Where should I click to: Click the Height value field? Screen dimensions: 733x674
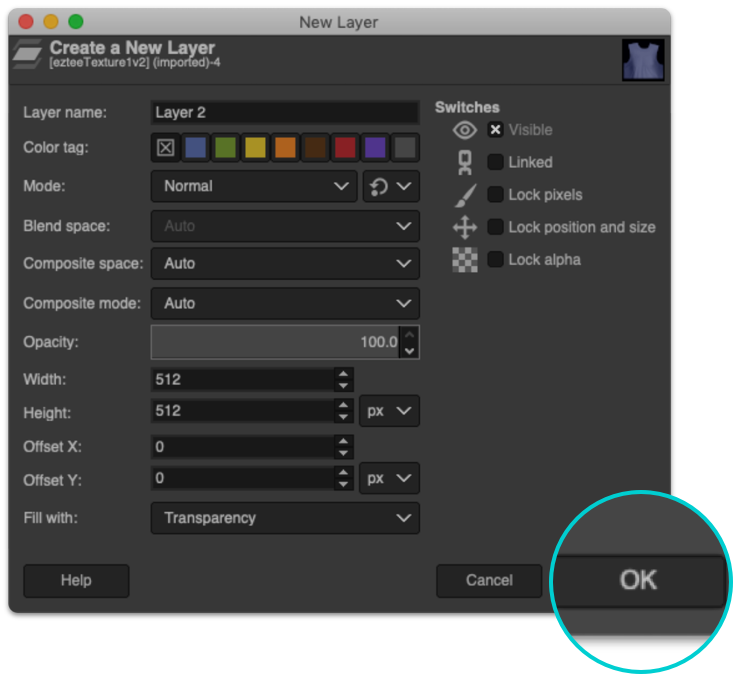tap(242, 411)
